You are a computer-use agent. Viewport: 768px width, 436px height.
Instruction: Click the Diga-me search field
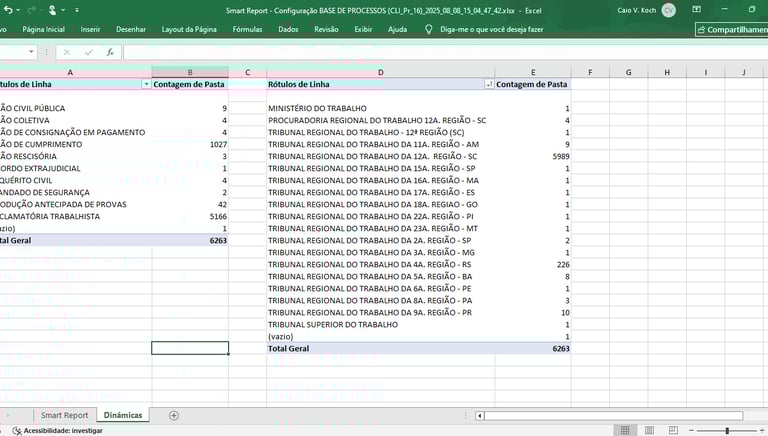coord(493,30)
